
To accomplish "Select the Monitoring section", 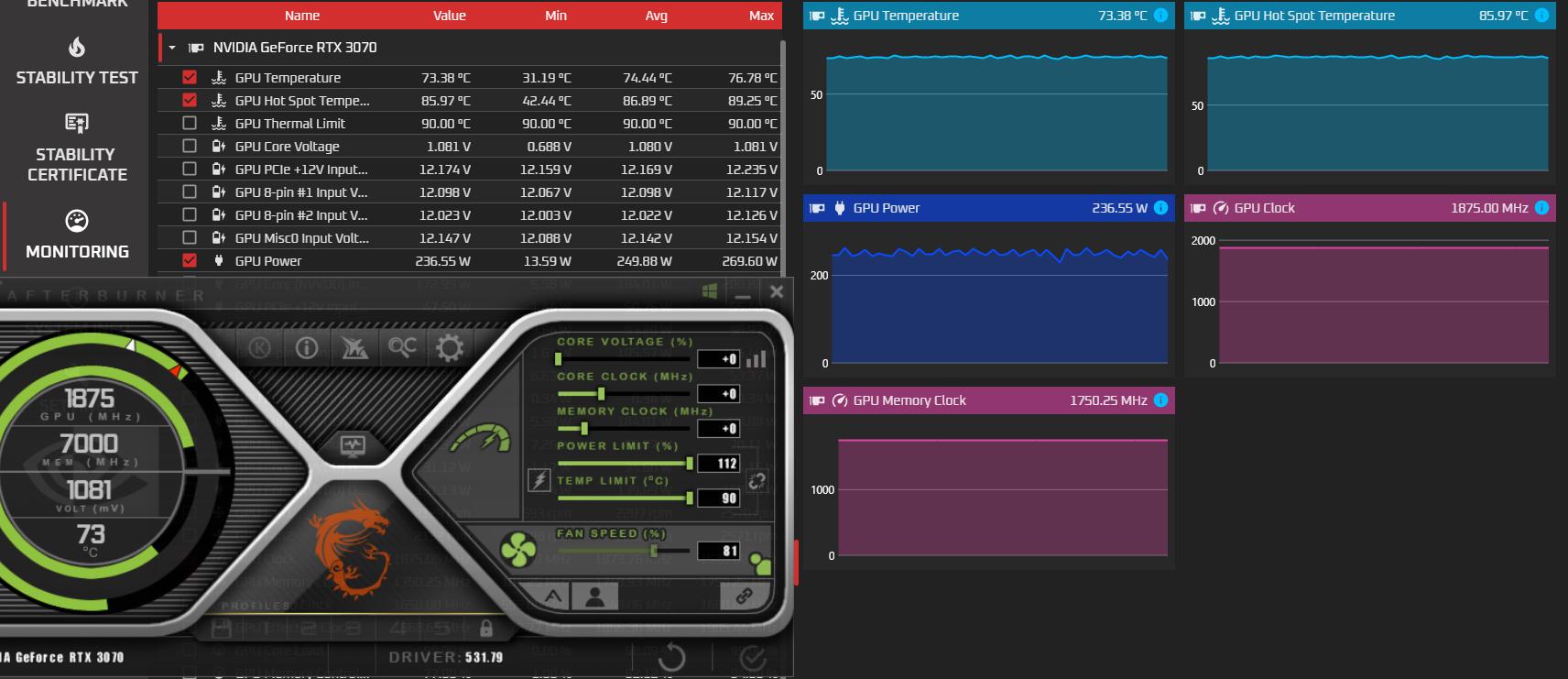I will click(77, 235).
